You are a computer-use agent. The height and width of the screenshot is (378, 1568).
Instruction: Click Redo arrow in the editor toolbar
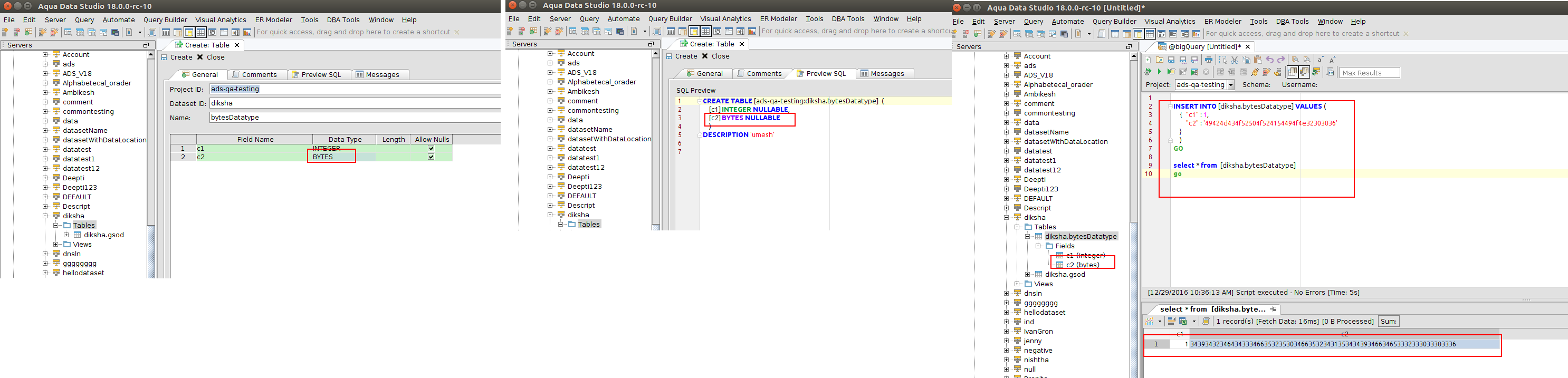1282,60
